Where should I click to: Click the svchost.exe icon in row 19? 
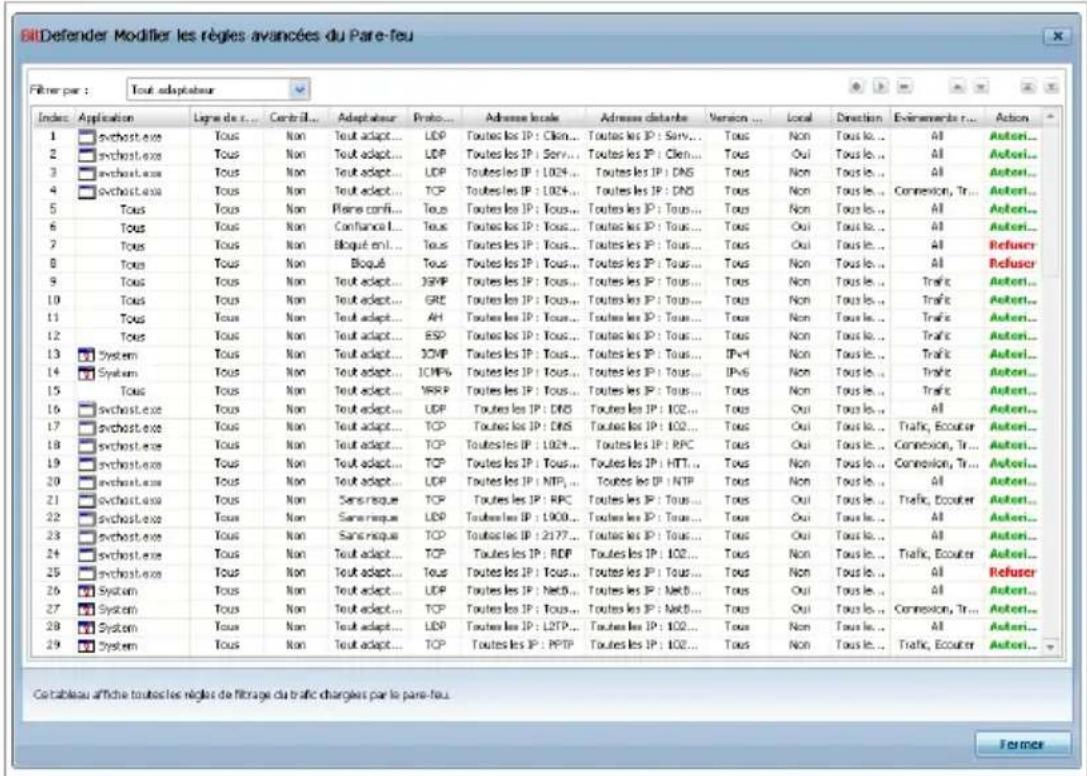(x=87, y=464)
